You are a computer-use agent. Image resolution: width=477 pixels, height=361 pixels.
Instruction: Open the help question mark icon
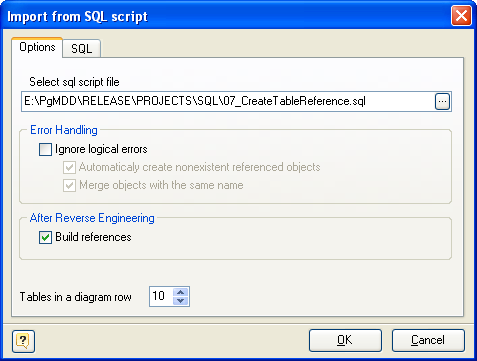tap(23, 341)
